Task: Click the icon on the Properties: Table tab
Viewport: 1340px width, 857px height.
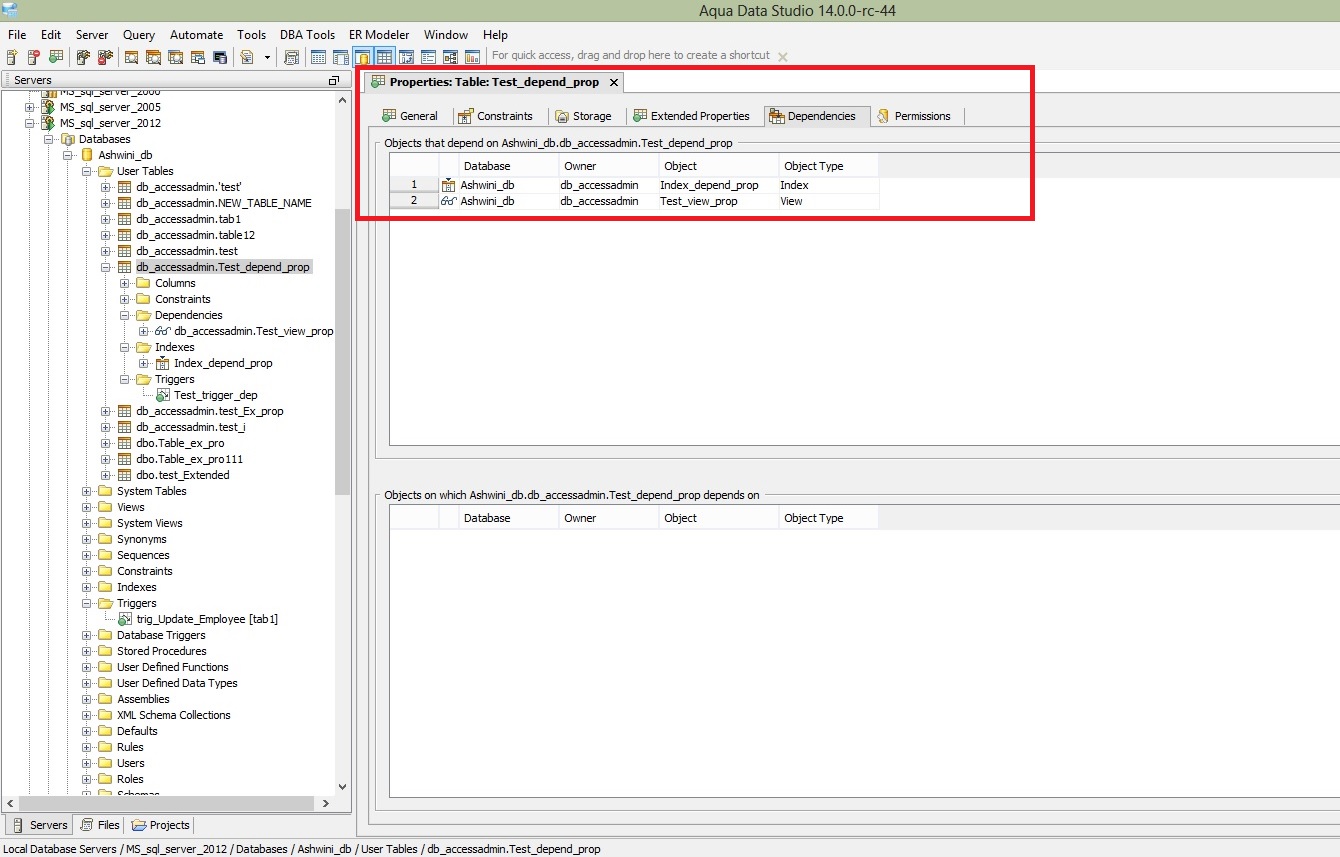Action: click(x=378, y=82)
